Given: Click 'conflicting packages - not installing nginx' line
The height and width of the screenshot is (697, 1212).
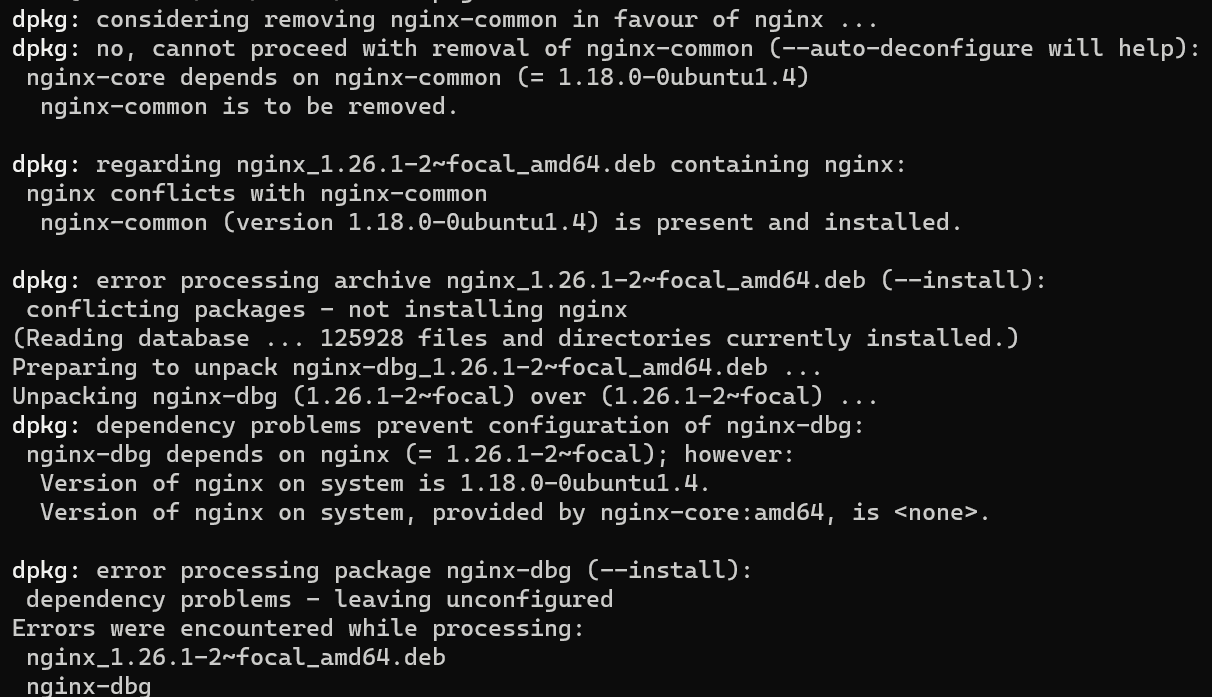Looking at the screenshot, I should pyautogui.click(x=327, y=309).
